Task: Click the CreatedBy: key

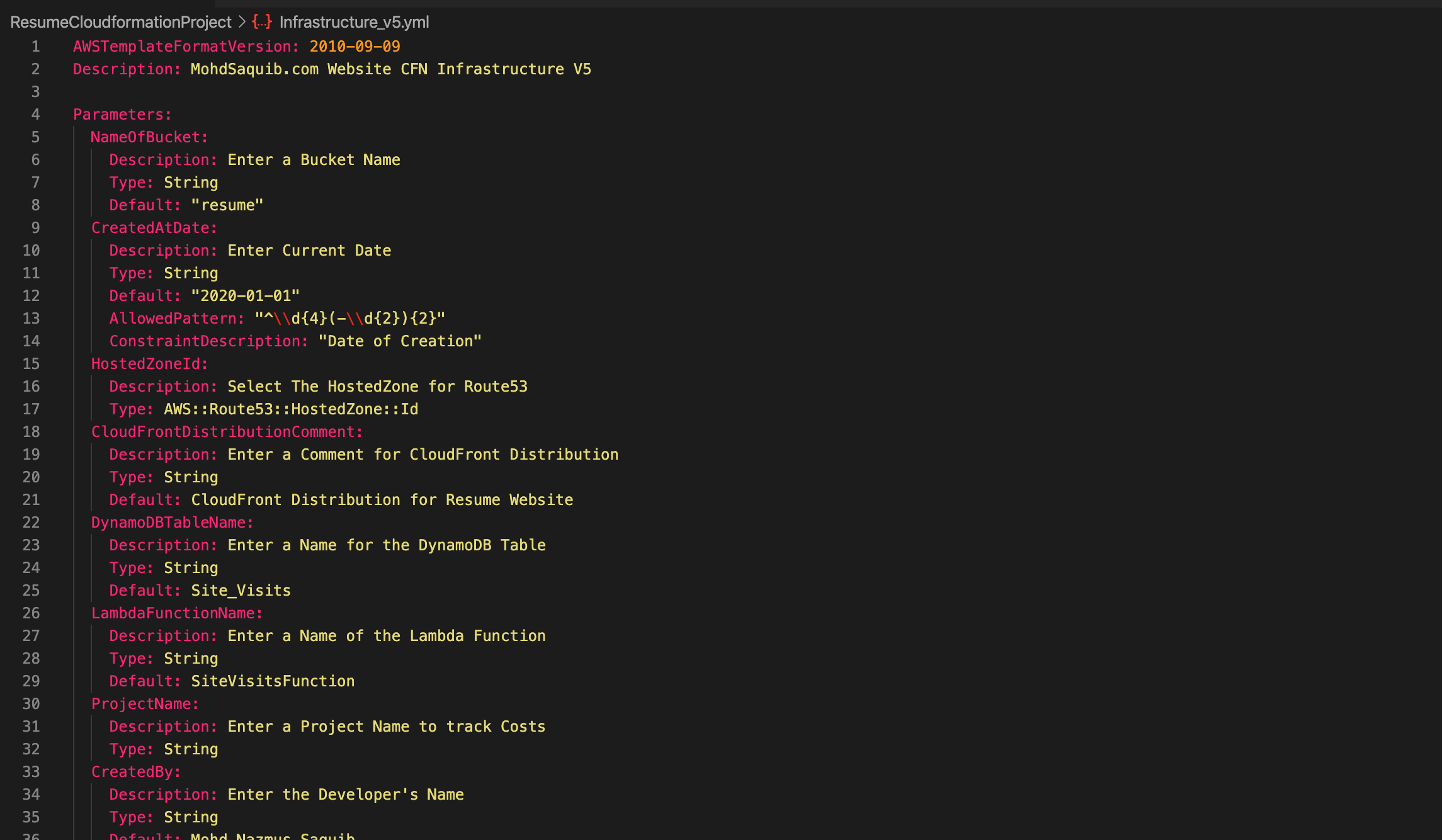Action: (x=135, y=772)
